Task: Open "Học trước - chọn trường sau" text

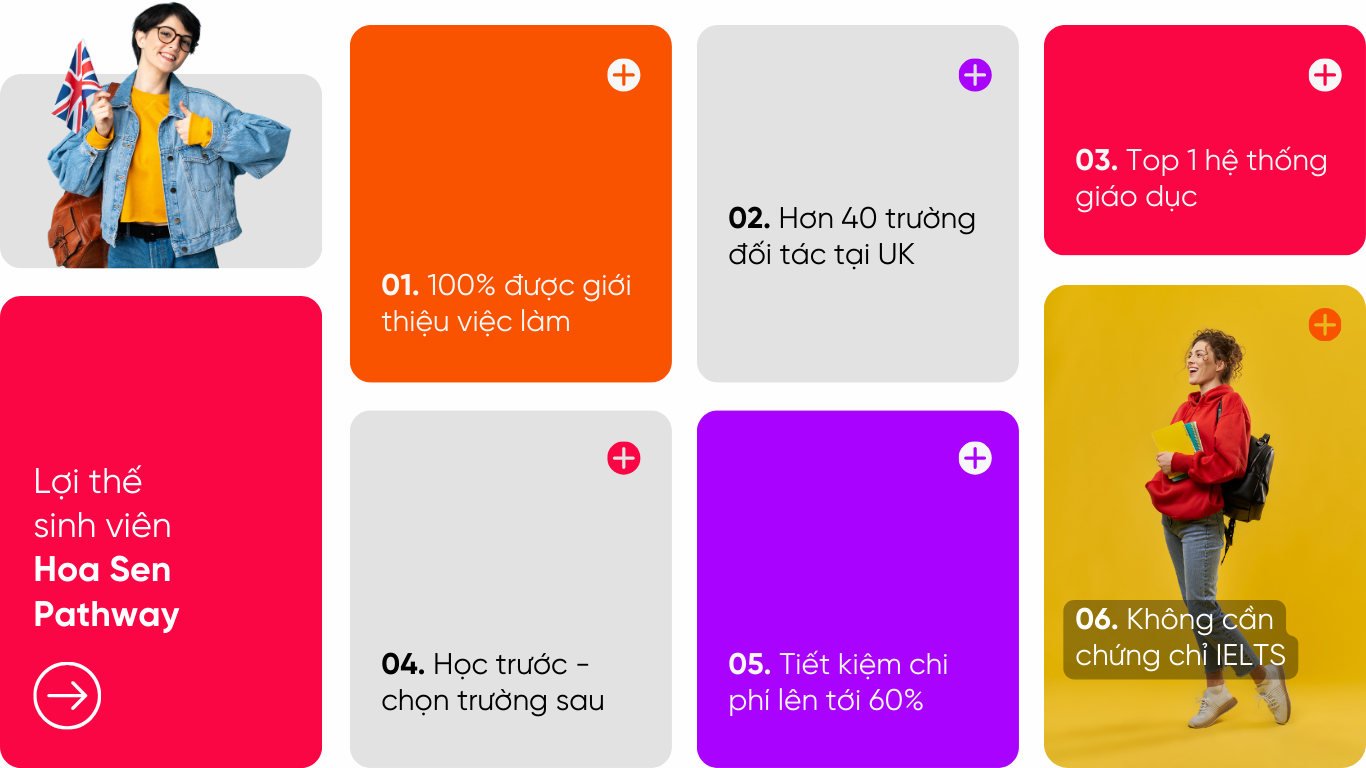Action: coord(492,682)
